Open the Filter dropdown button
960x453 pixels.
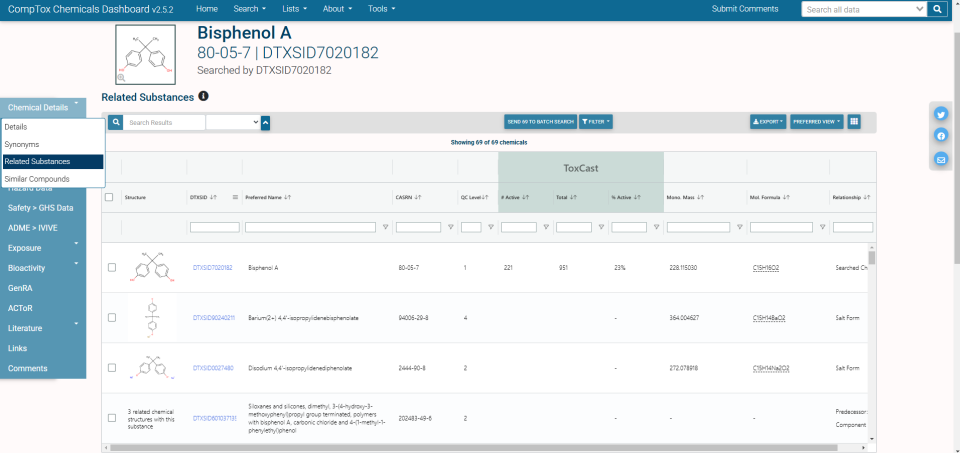click(x=596, y=122)
